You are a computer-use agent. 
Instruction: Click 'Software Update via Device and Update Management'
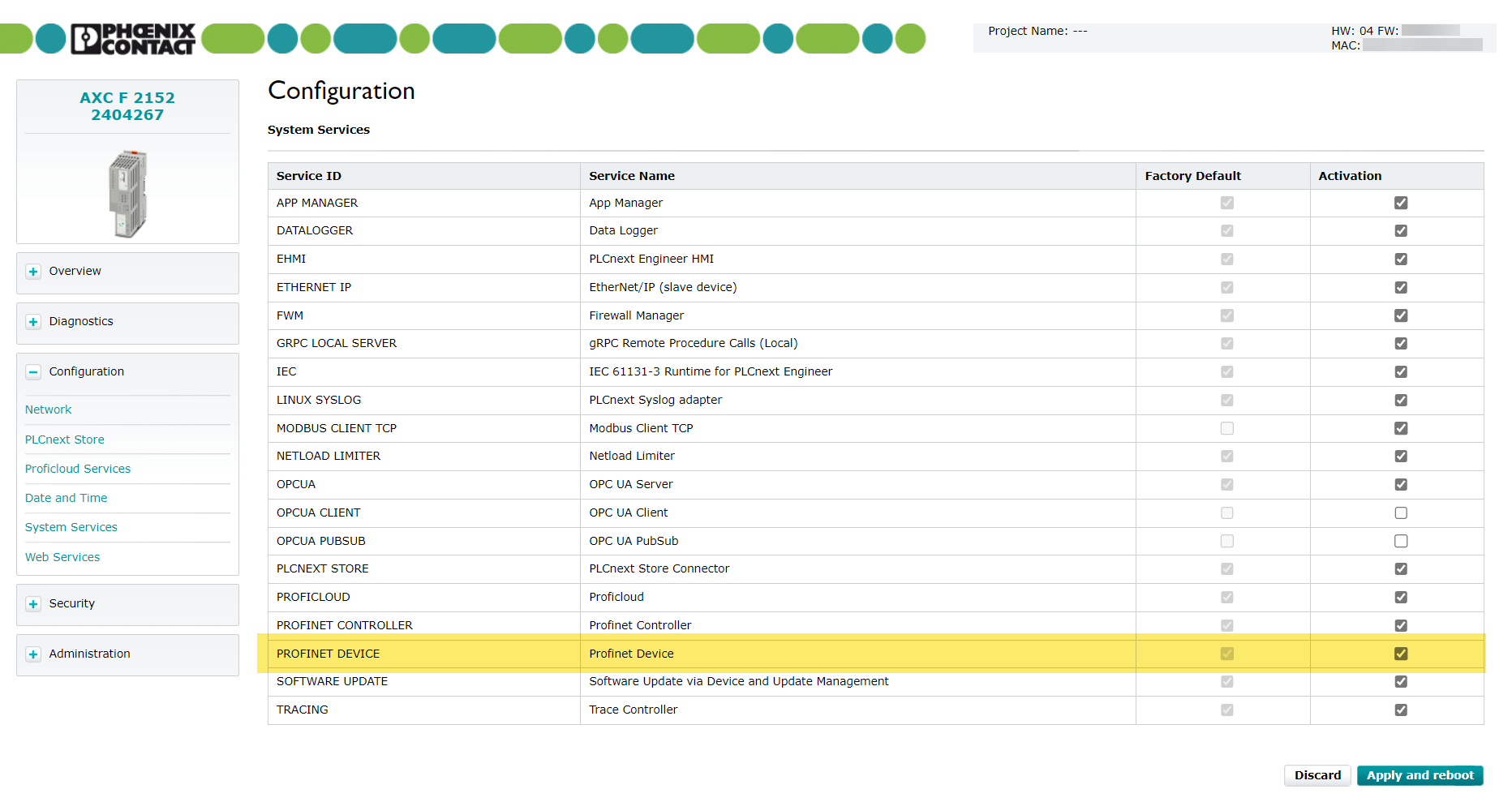coord(739,681)
